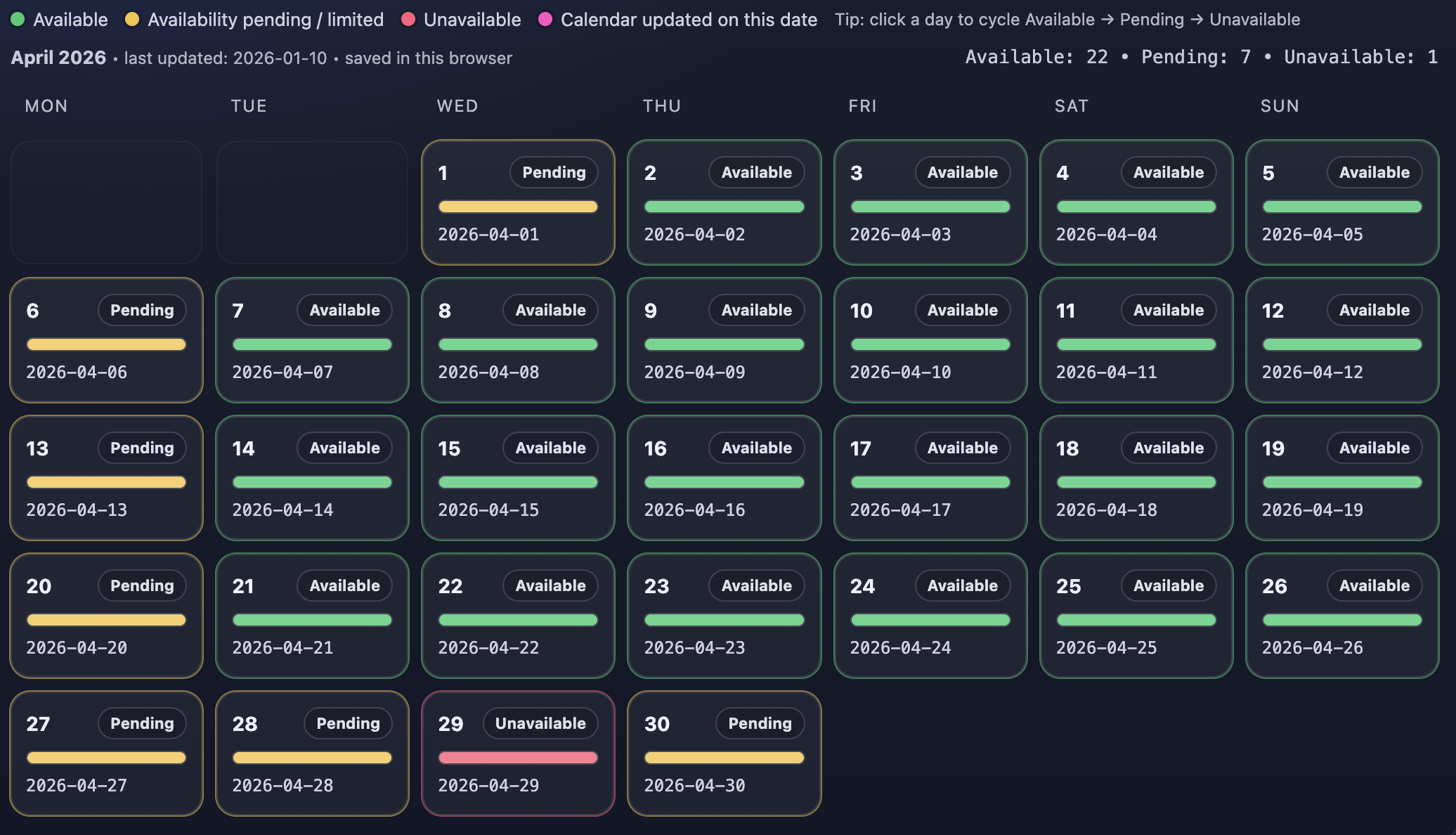This screenshot has width=1456, height=835.
Task: Click the red Unavailable legend dot
Action: coord(408,20)
